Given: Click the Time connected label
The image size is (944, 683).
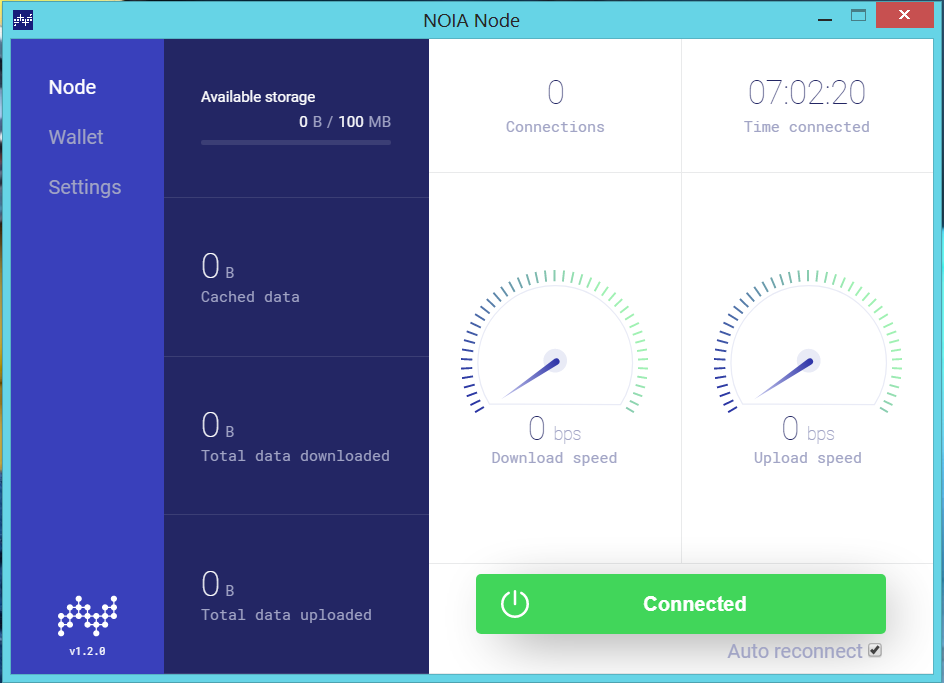Looking at the screenshot, I should (x=807, y=127).
